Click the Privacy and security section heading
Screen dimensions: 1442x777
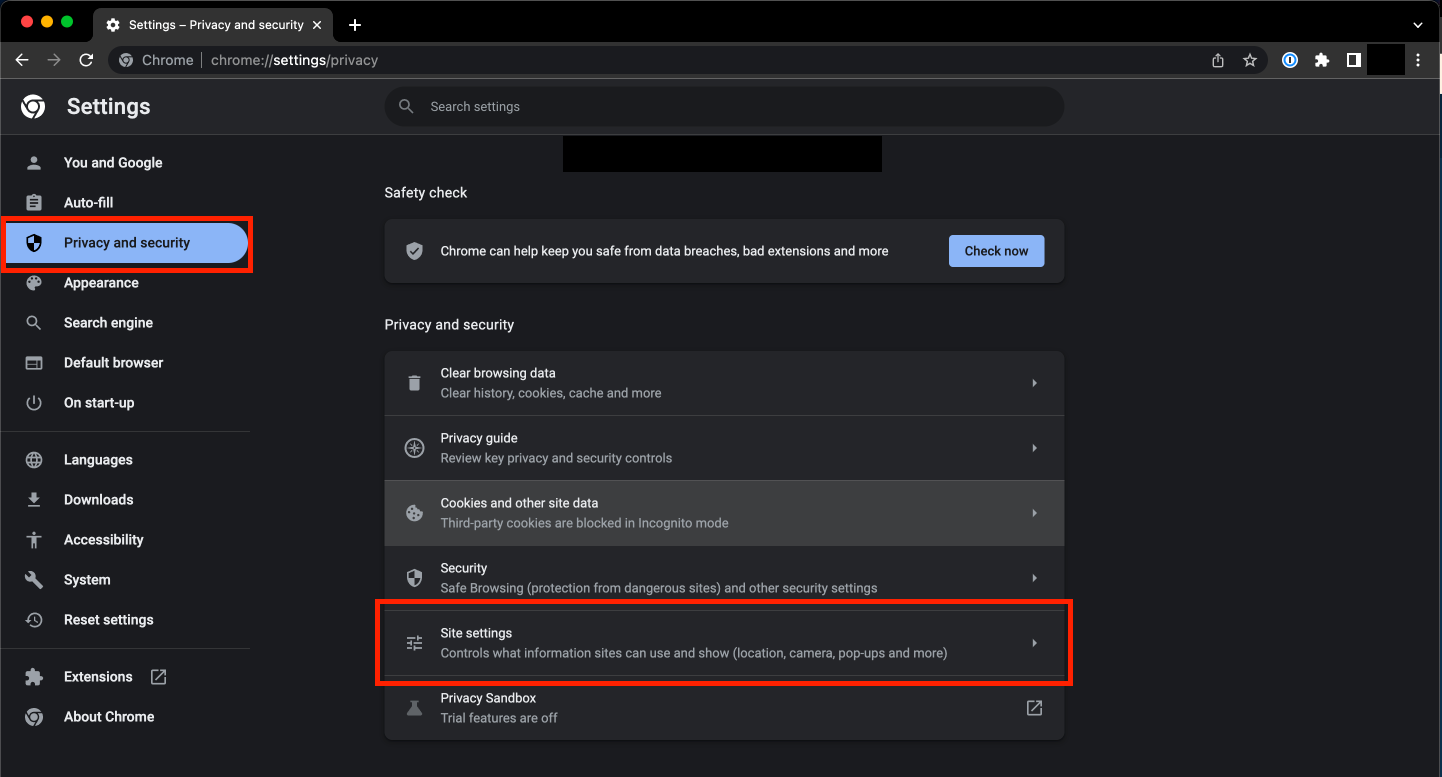click(x=449, y=324)
